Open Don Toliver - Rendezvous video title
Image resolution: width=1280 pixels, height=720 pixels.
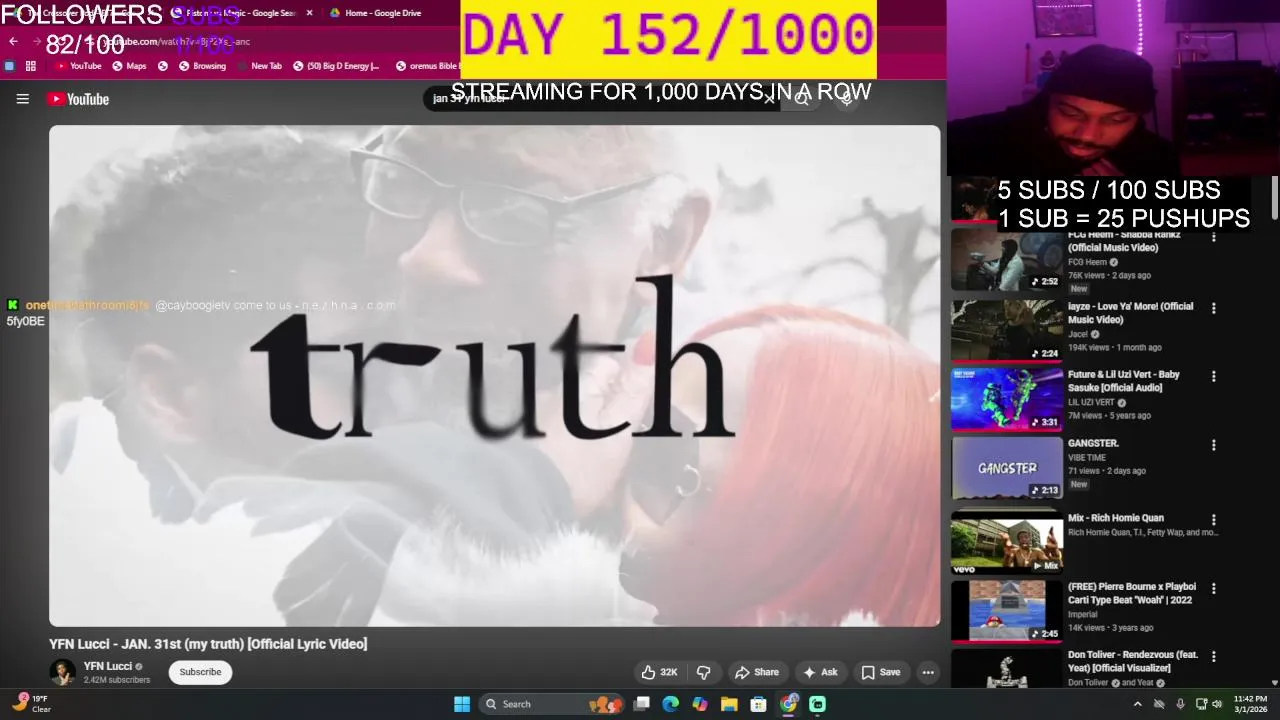point(1133,661)
